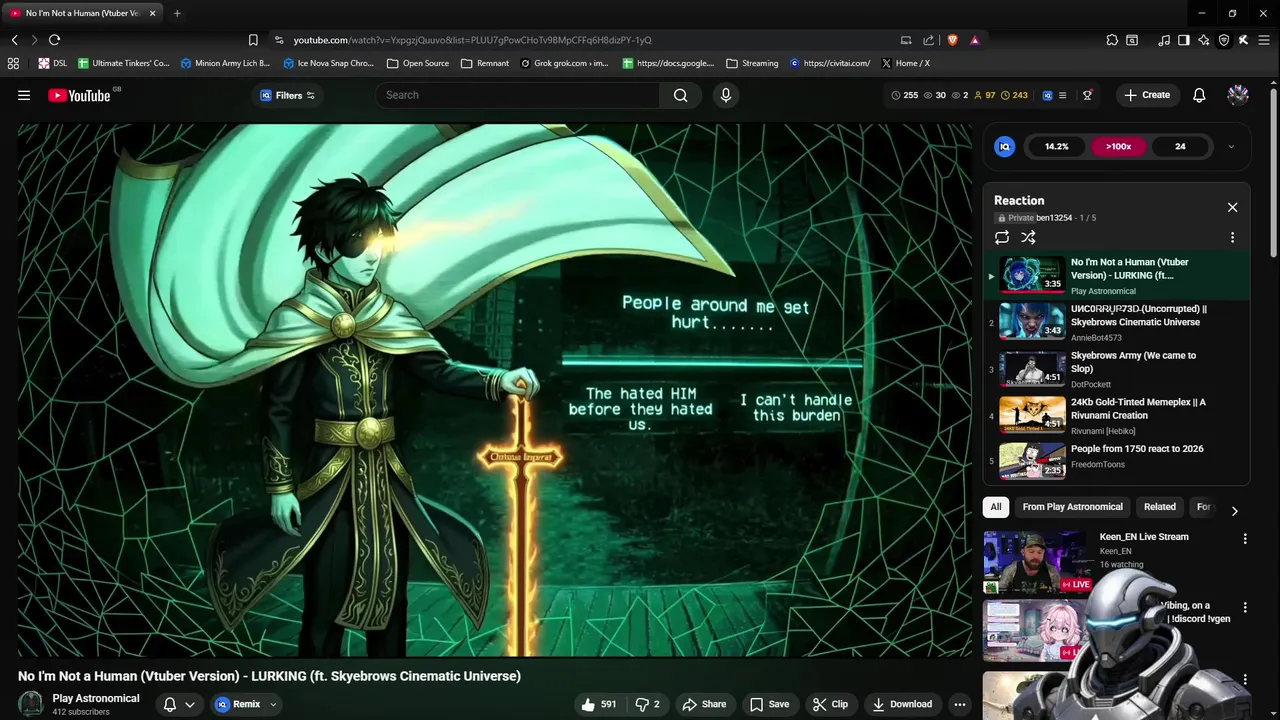The width and height of the screenshot is (1280, 720).
Task: Open the vidIQ Filters button
Action: pyautogui.click(x=287, y=95)
